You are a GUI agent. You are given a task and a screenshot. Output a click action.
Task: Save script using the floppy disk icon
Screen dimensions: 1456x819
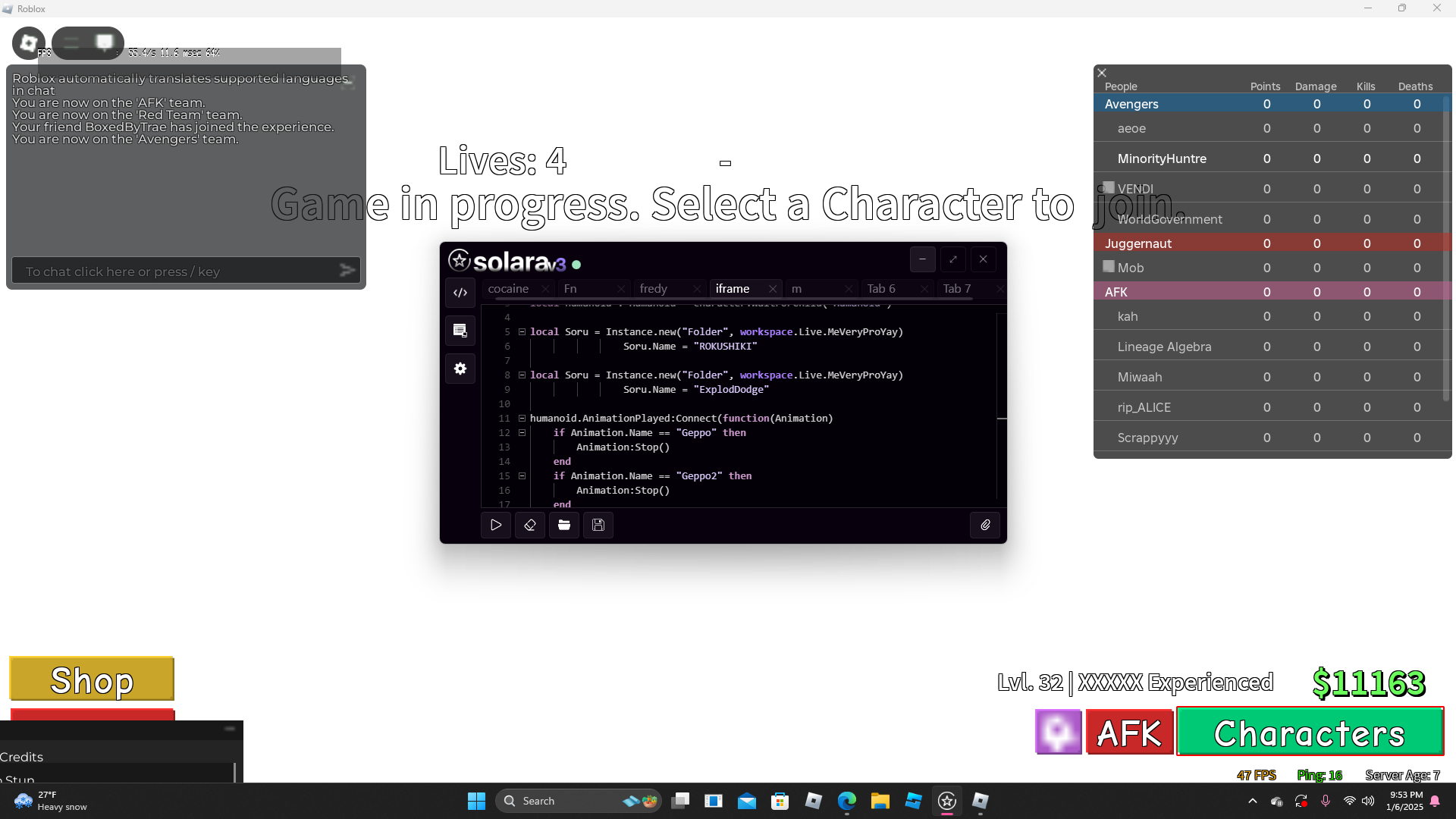[598, 525]
